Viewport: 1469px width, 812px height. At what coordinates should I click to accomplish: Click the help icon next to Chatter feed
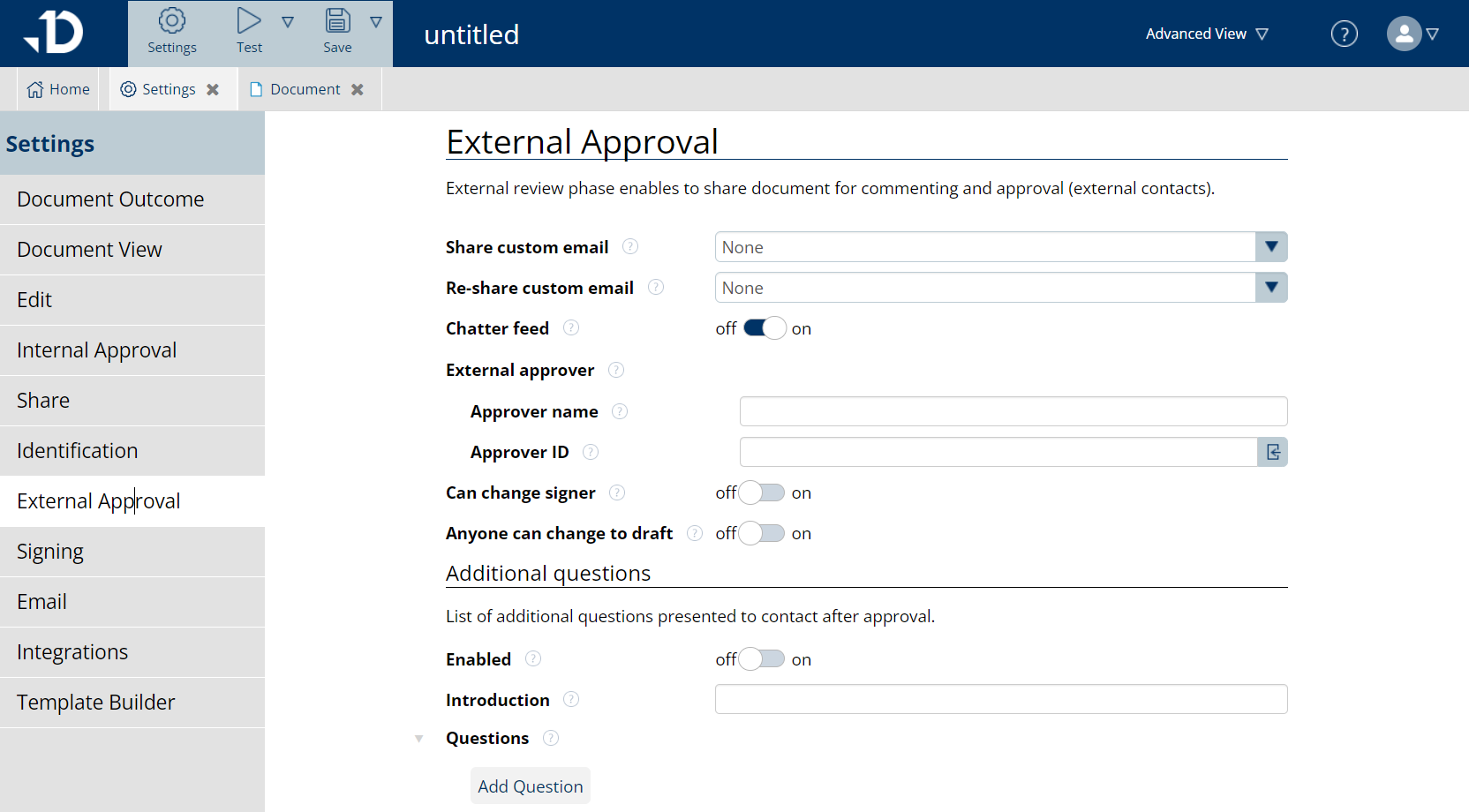pyautogui.click(x=571, y=327)
